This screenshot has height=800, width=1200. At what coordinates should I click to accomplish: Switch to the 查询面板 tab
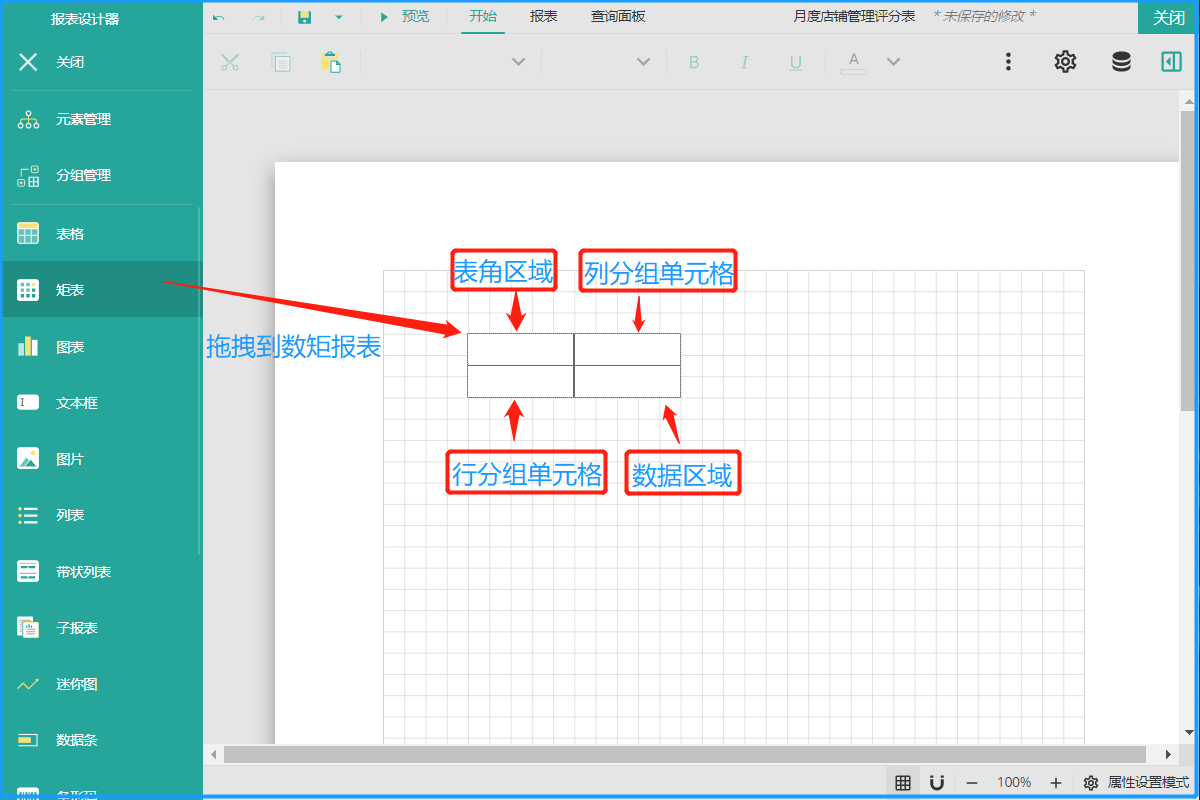(617, 17)
